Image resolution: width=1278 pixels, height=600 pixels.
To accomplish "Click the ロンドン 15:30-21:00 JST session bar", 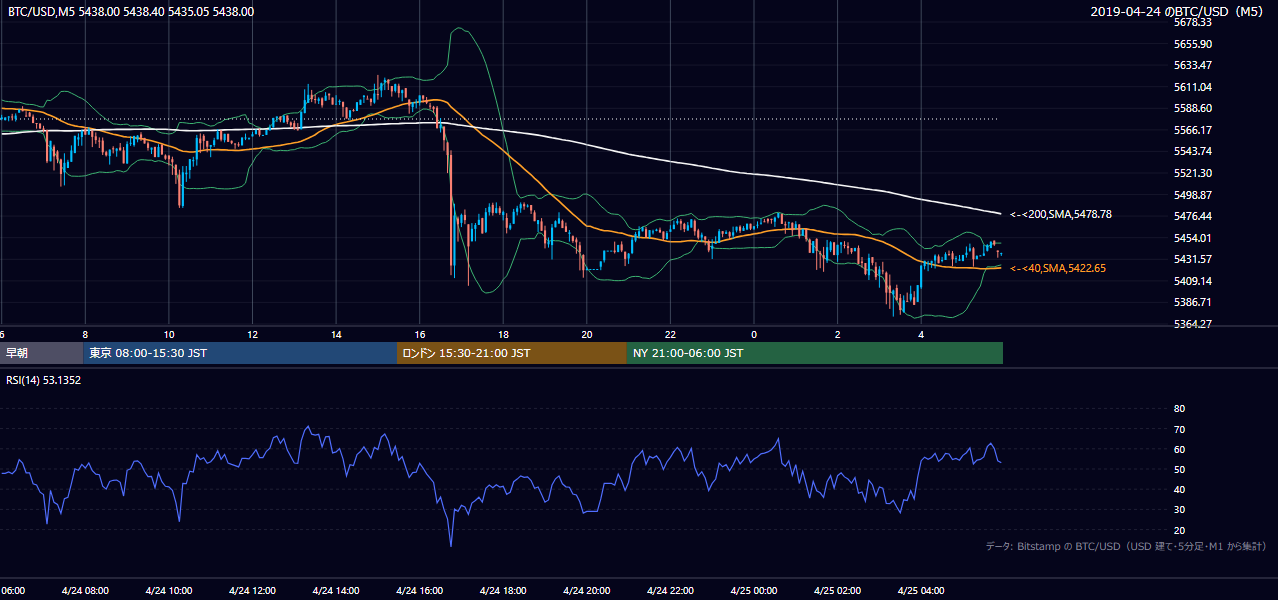I will point(512,353).
